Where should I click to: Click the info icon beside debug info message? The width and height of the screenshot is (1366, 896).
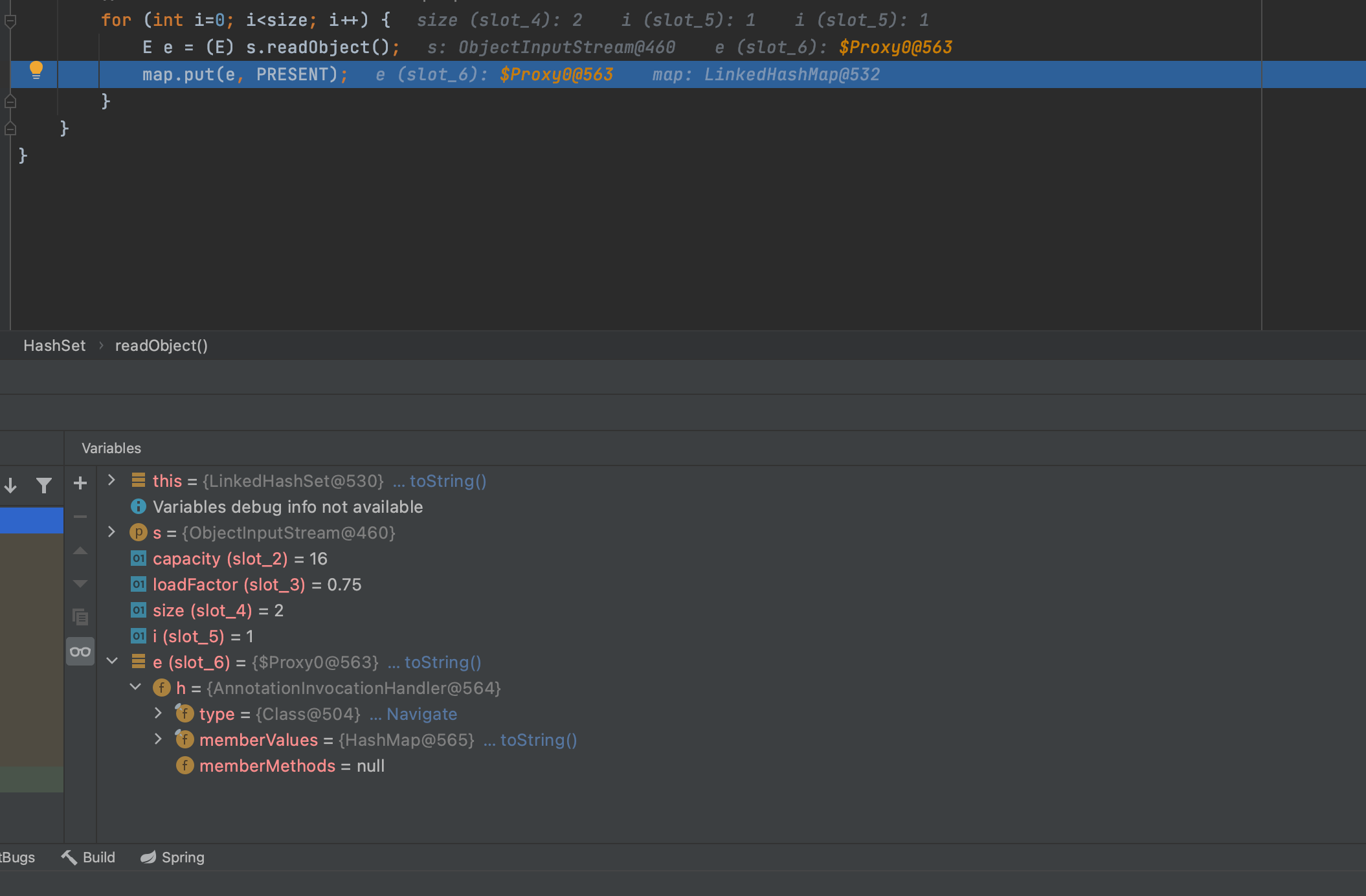[138, 506]
